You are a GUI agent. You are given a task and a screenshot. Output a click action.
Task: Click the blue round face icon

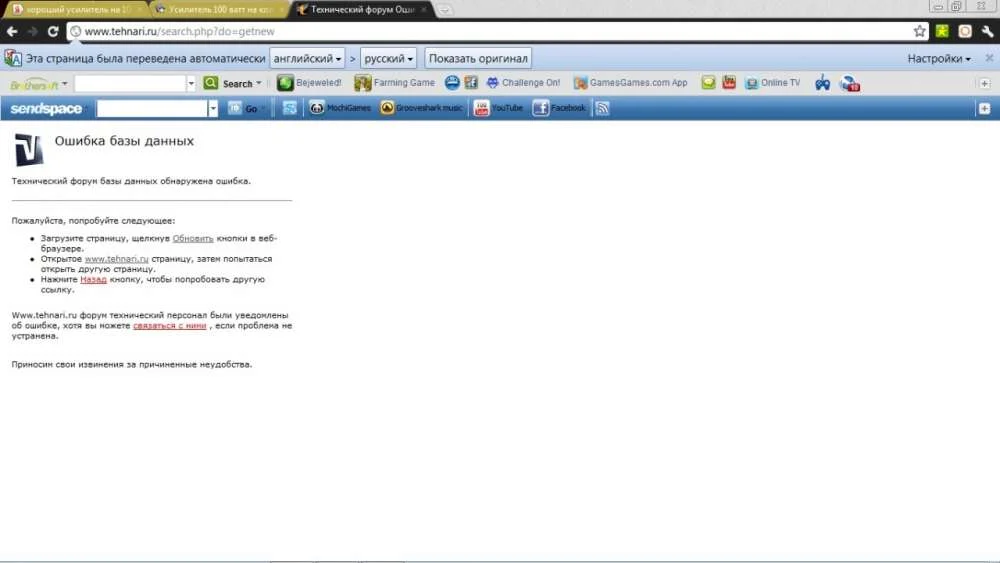452,83
